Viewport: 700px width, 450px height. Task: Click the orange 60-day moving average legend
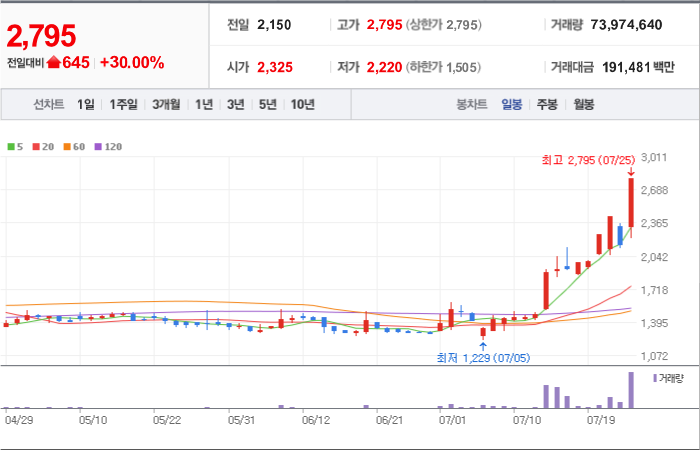pos(74,146)
